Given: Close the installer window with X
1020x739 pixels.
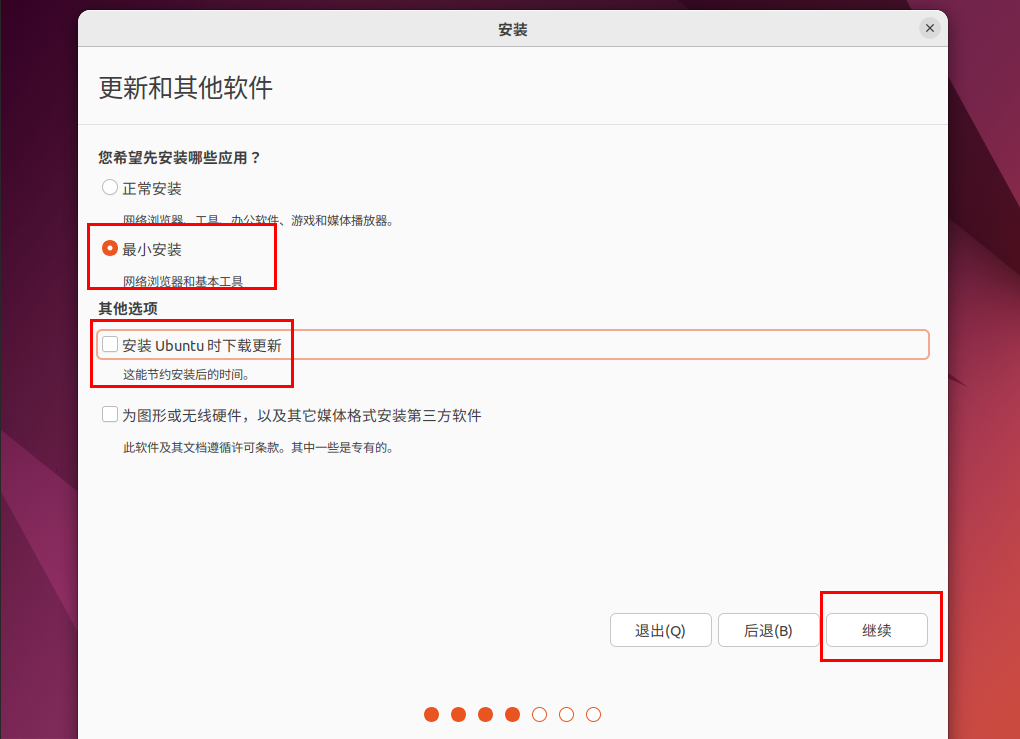Looking at the screenshot, I should pyautogui.click(x=930, y=28).
